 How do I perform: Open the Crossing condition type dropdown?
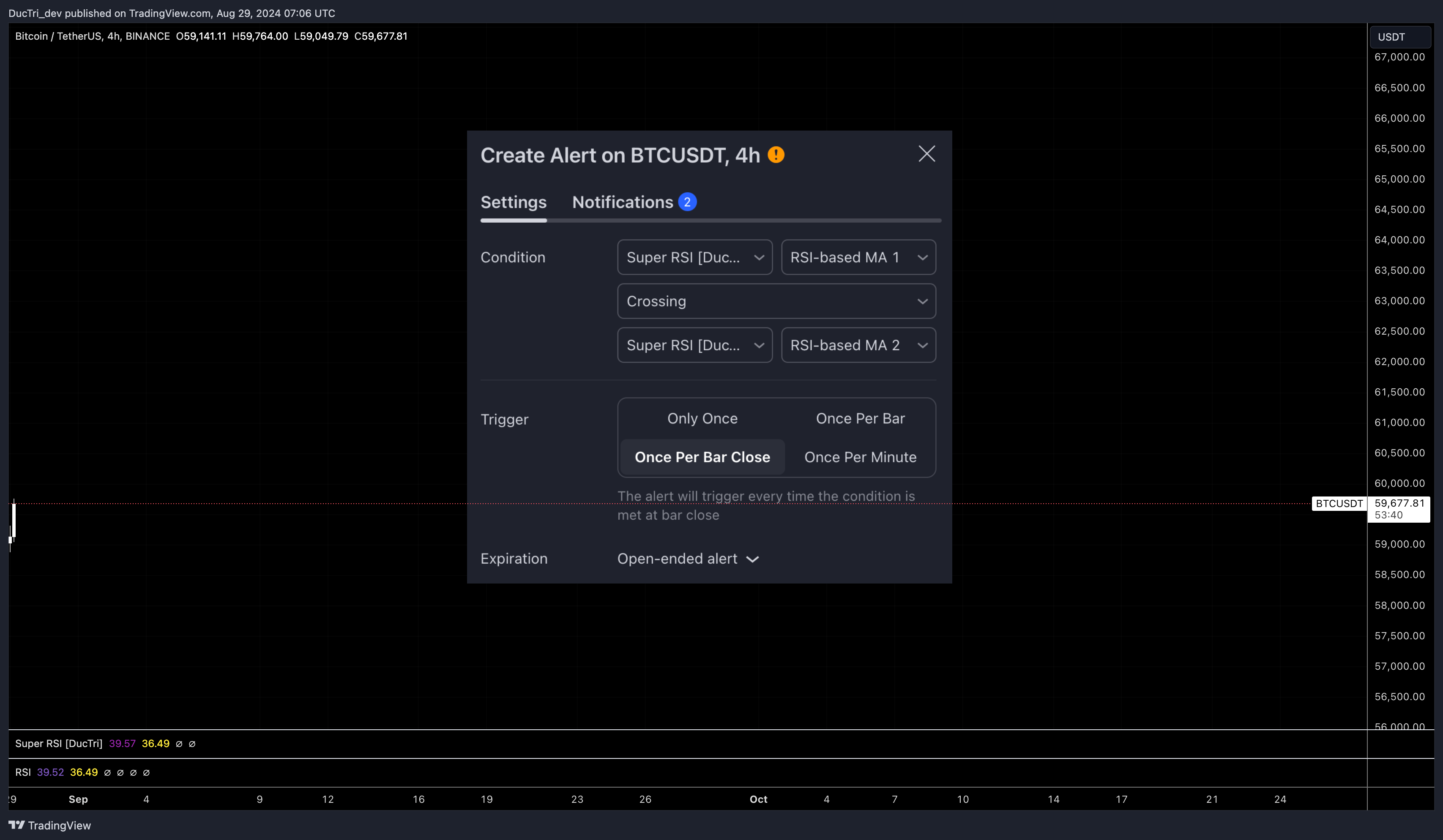776,301
